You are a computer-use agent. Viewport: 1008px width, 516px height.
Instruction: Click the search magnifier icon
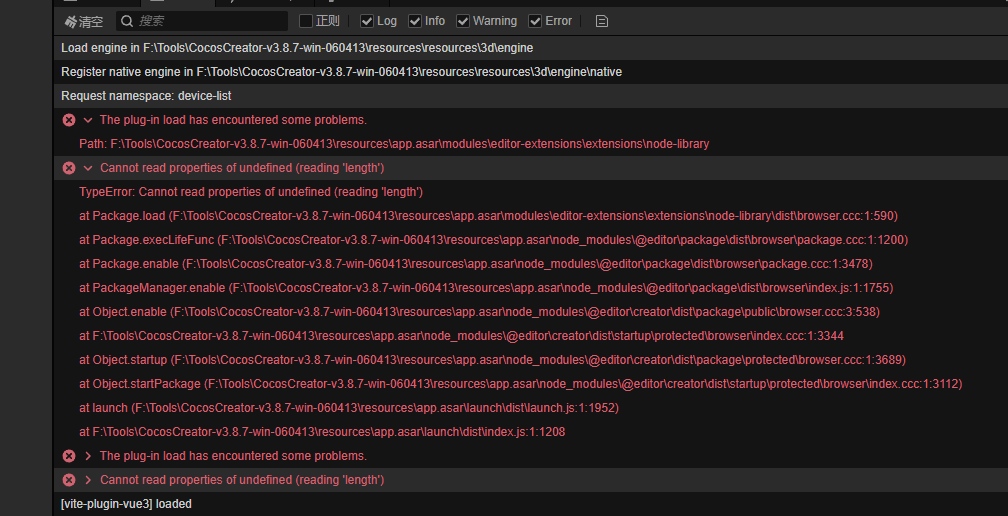tap(127, 21)
